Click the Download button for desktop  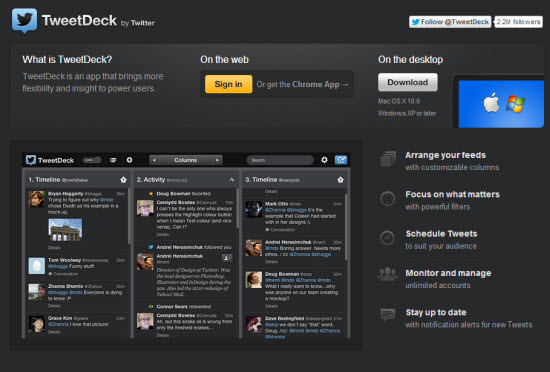coord(408,82)
